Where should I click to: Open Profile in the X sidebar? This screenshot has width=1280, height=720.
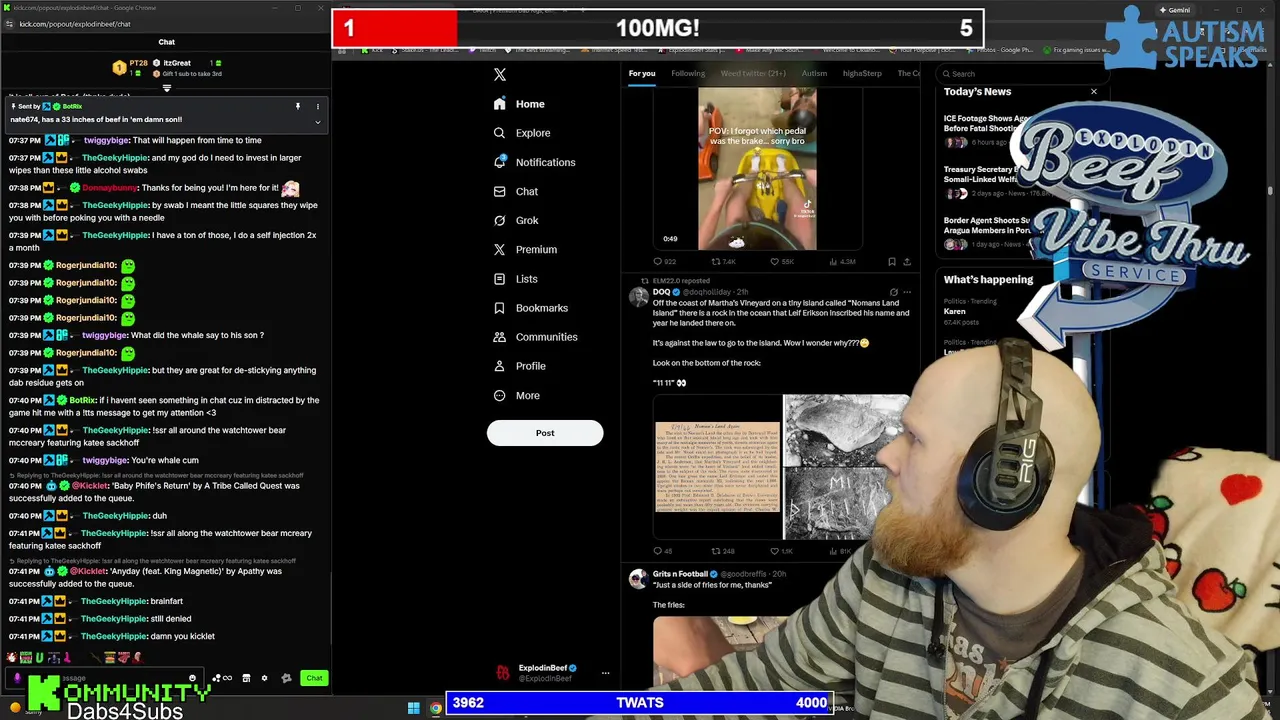pos(519,366)
